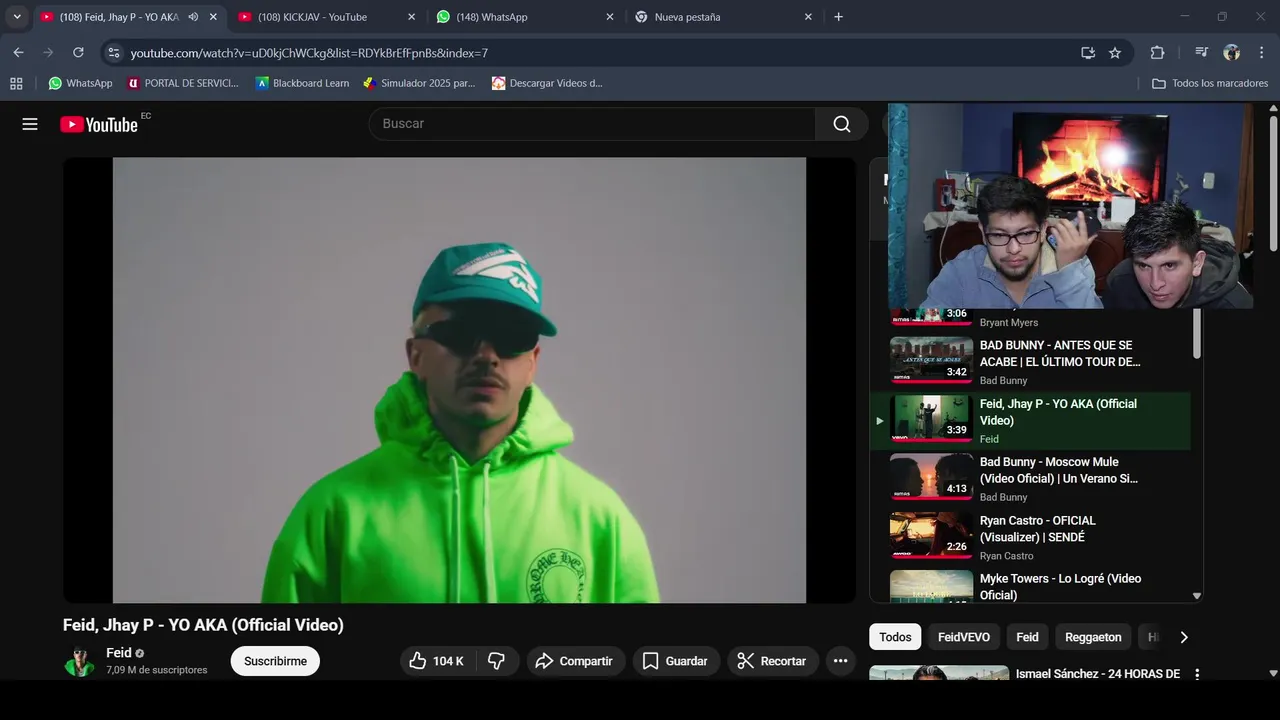Click the browser back arrow
The height and width of the screenshot is (720, 1280).
coord(18,53)
